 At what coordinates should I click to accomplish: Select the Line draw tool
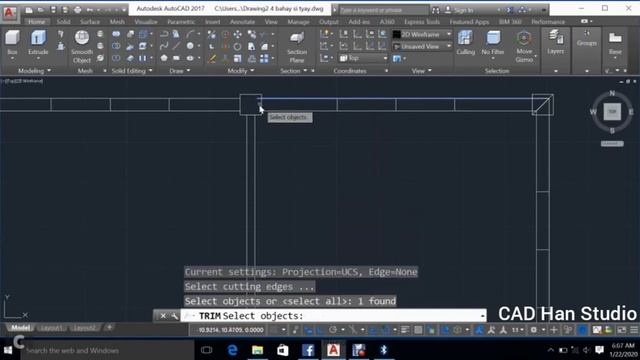(x=176, y=46)
